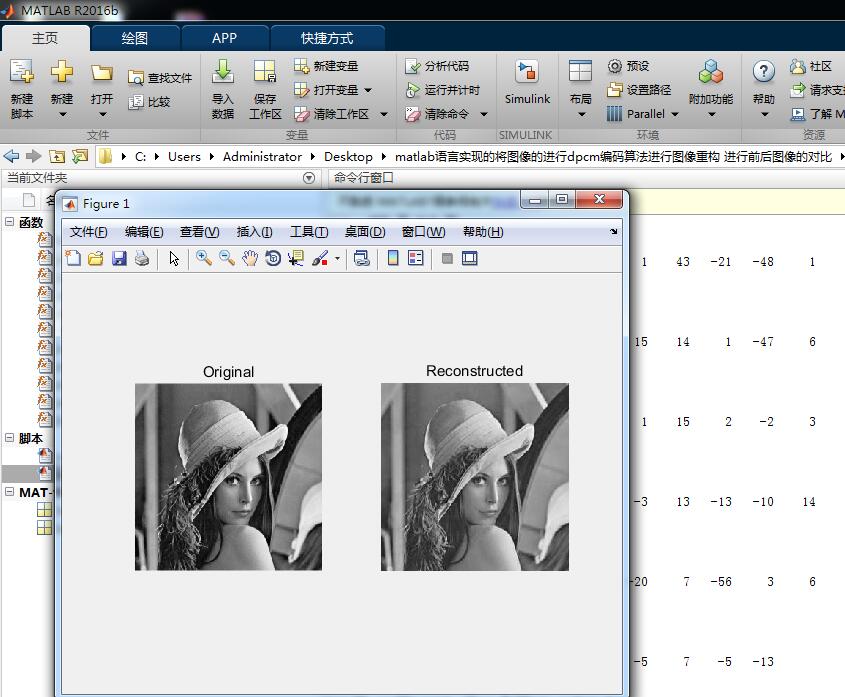The width and height of the screenshot is (845, 697).
Task: Insert a legend in the figure
Action: [415, 258]
